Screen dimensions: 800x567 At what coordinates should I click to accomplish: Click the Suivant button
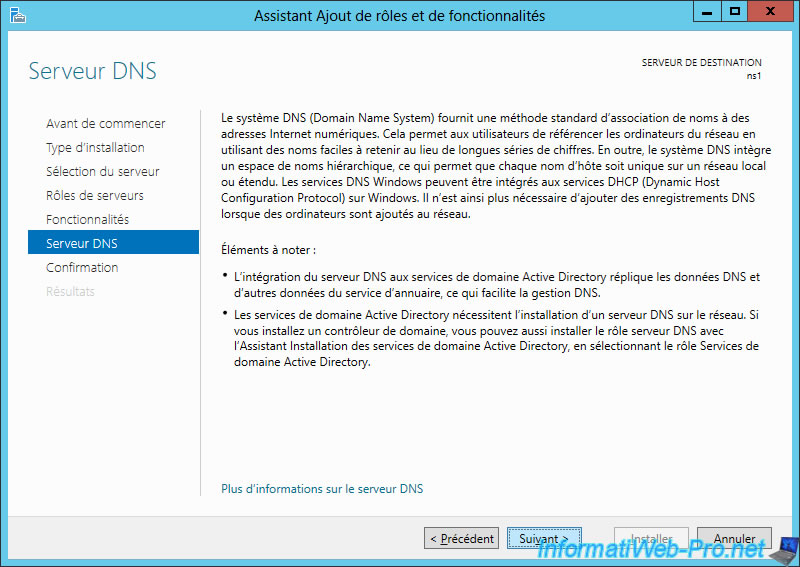544,538
